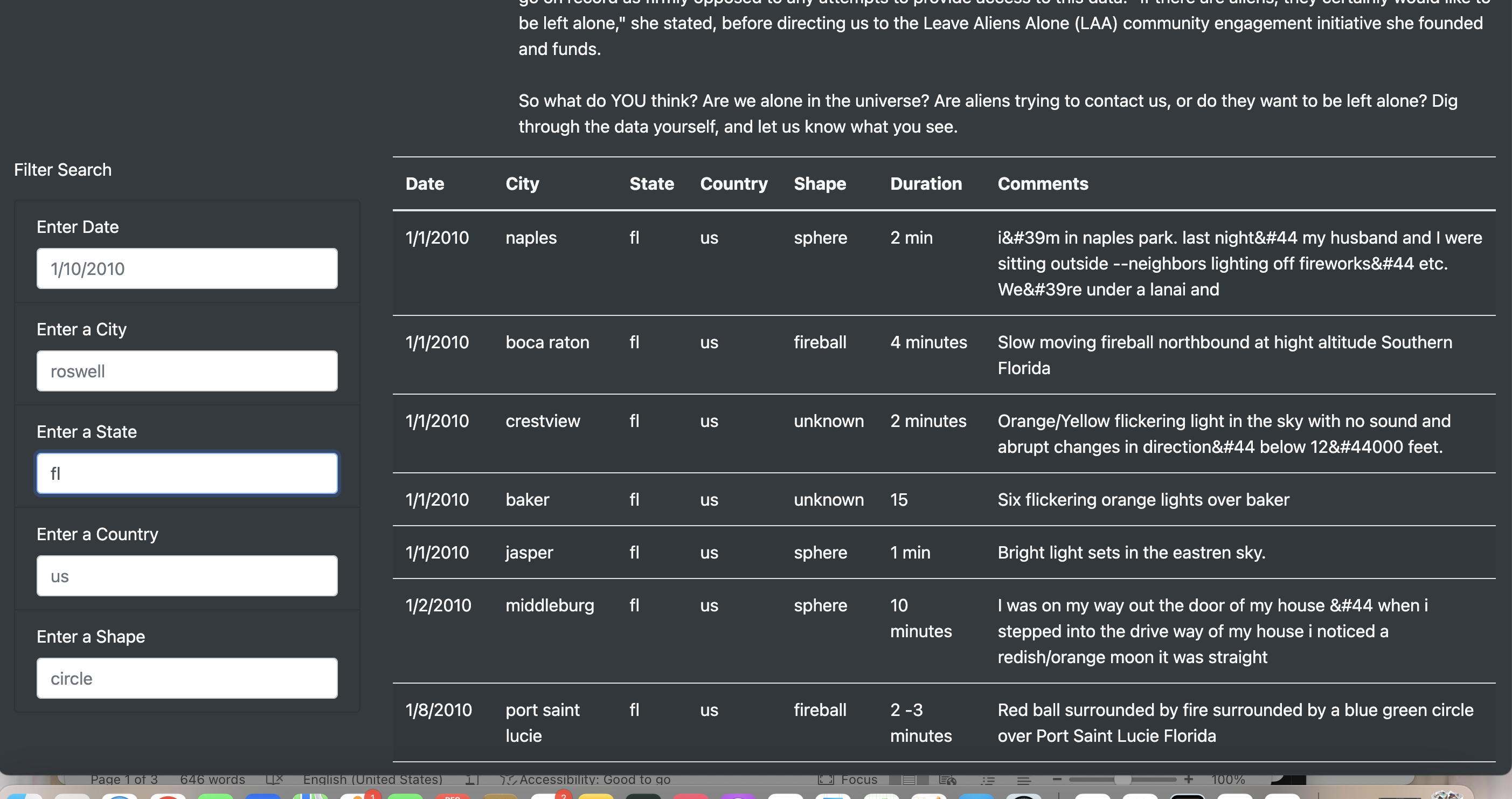Click the Enter a Country input field
1512x799 pixels.
click(186, 576)
